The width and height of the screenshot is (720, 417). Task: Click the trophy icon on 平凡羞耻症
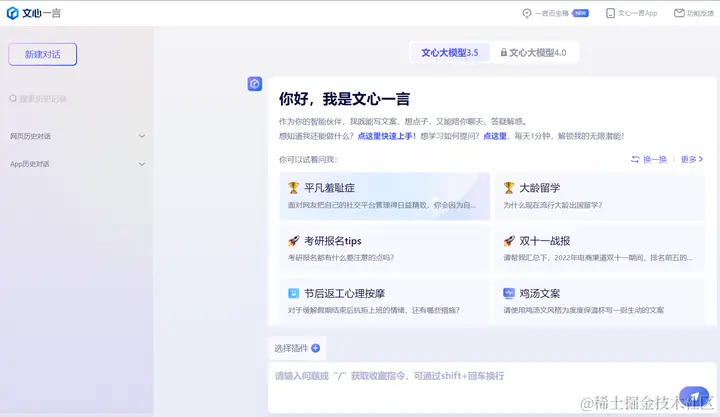coord(293,187)
